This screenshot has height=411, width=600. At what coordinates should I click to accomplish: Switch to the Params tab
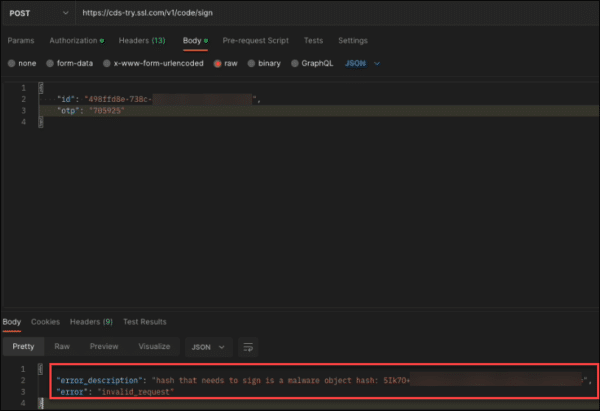[x=21, y=40]
